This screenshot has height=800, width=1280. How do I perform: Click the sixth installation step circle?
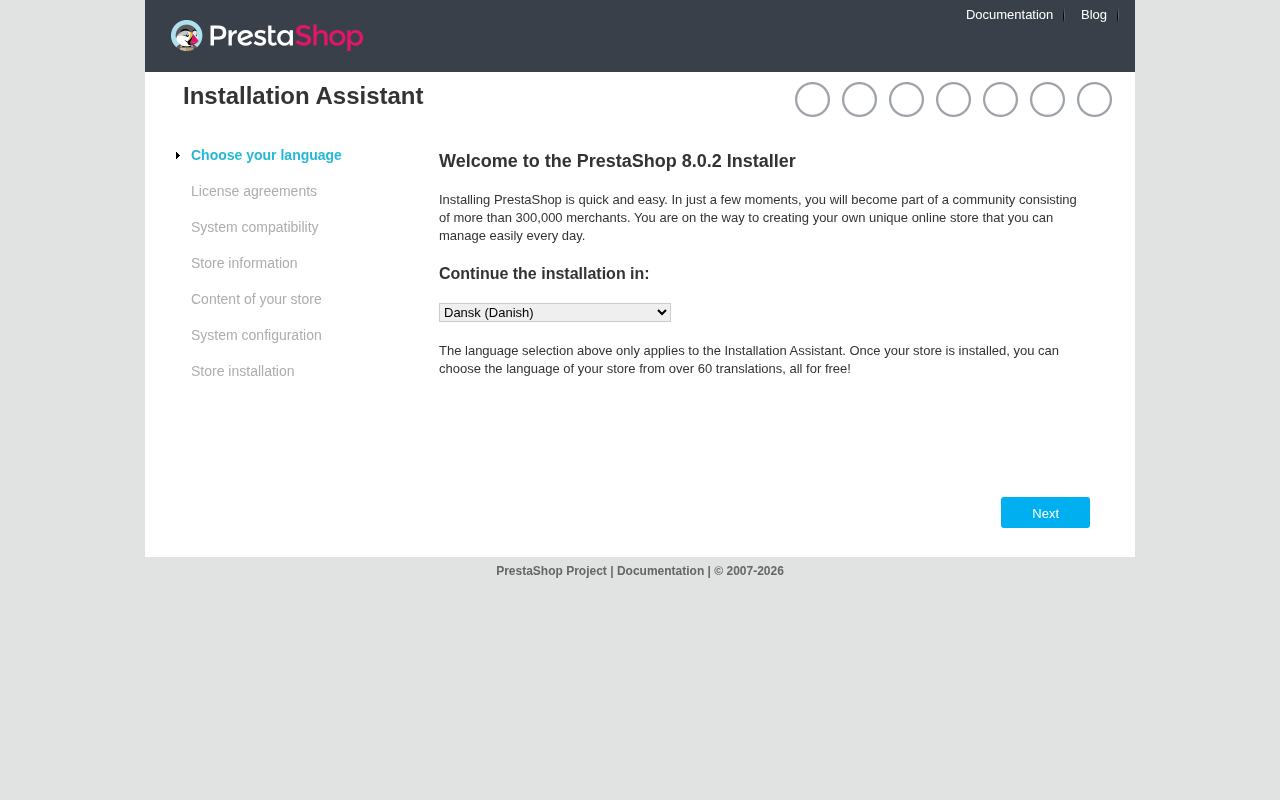[1047, 100]
